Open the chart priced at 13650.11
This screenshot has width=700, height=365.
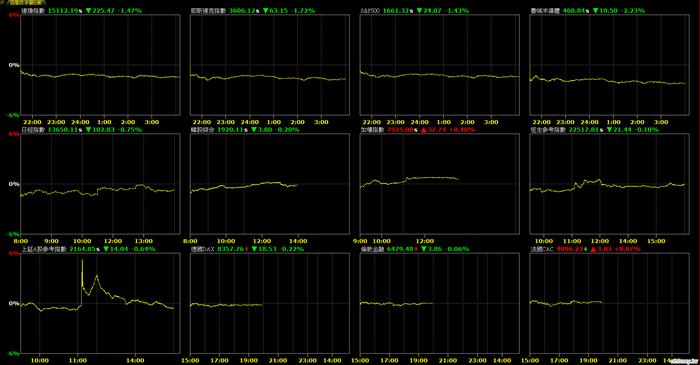(100, 184)
